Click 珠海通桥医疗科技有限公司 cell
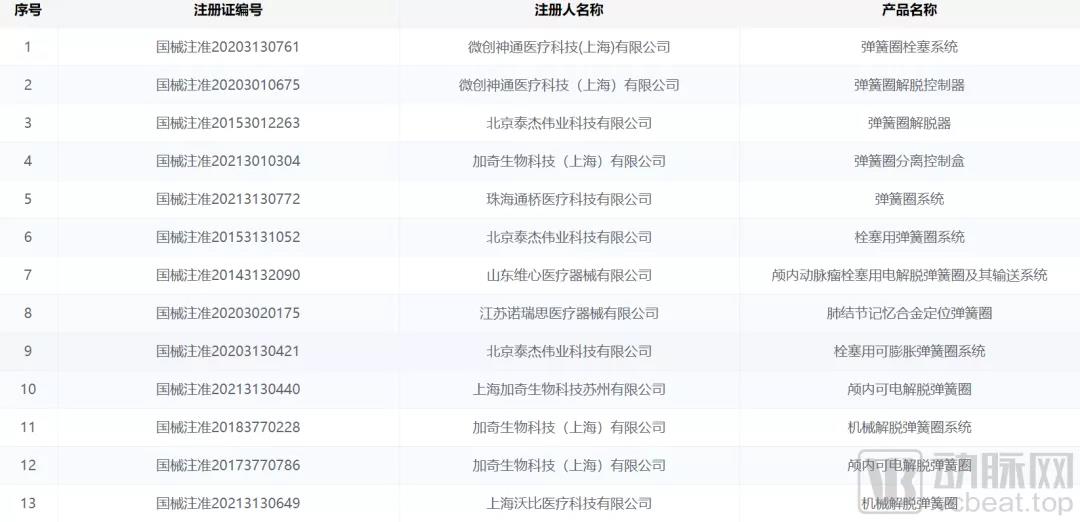 [x=569, y=199]
